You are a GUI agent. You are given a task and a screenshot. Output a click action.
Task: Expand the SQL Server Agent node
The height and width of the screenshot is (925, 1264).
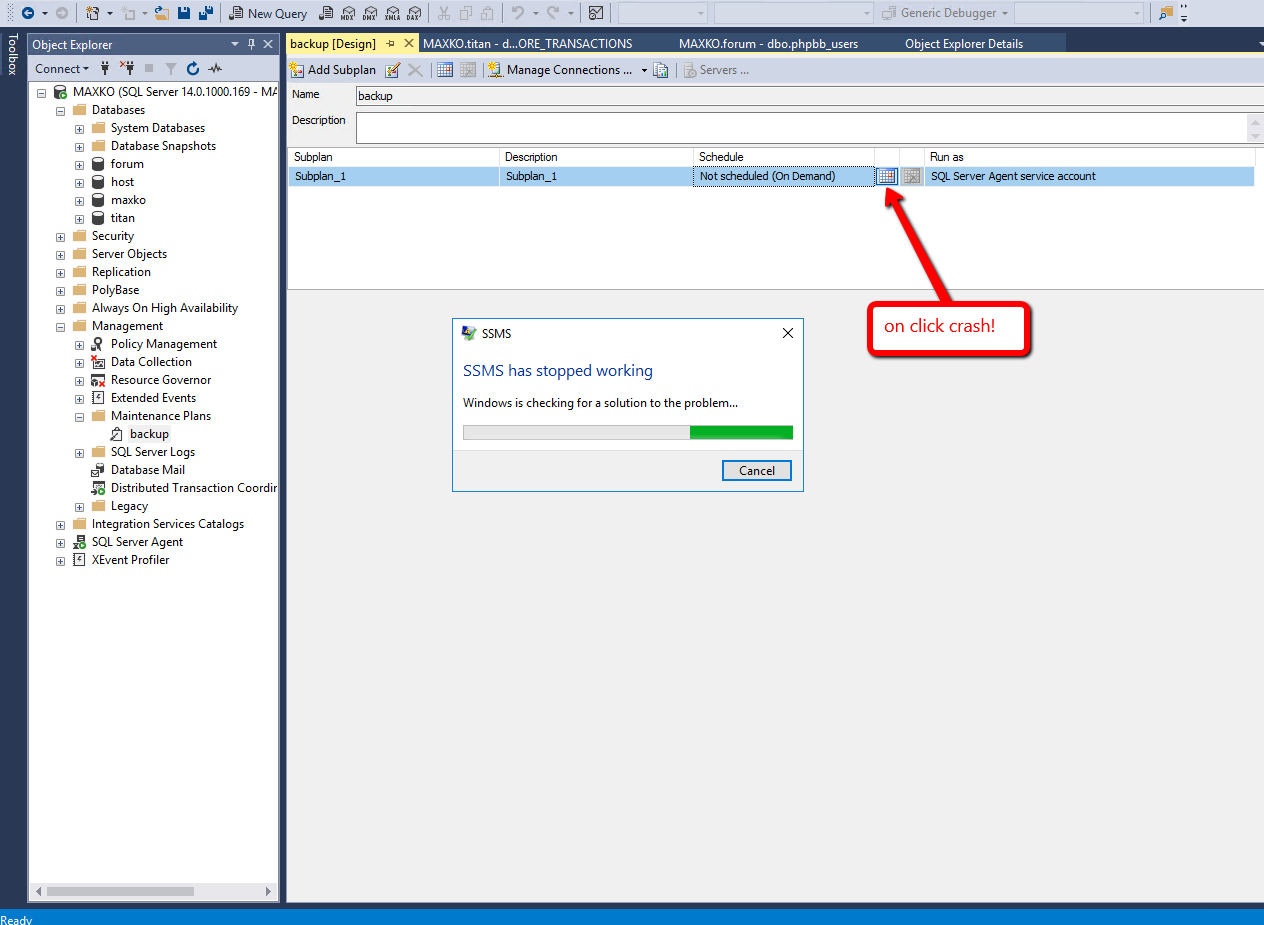[61, 542]
